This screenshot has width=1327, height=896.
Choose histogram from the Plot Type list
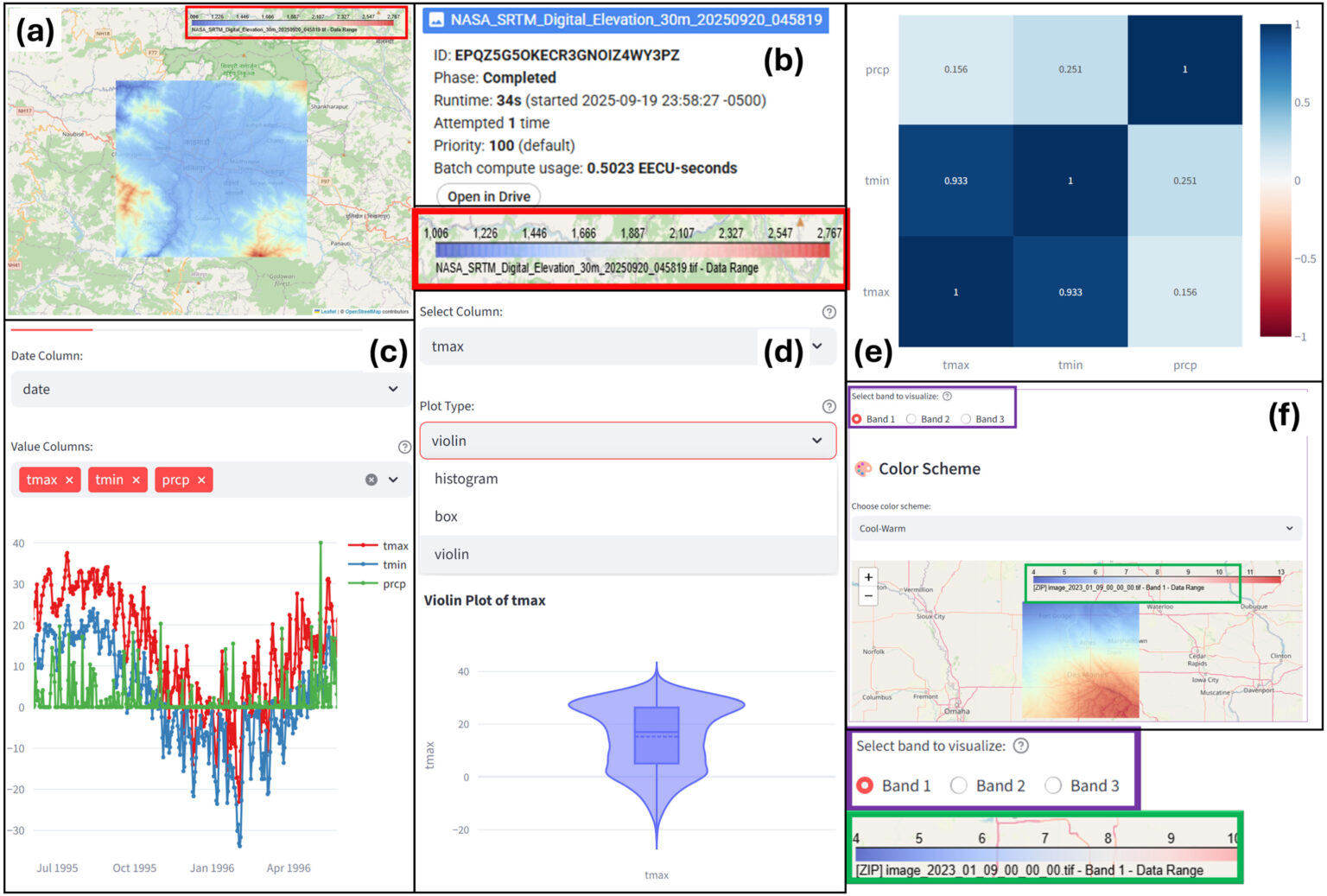pyautogui.click(x=627, y=479)
